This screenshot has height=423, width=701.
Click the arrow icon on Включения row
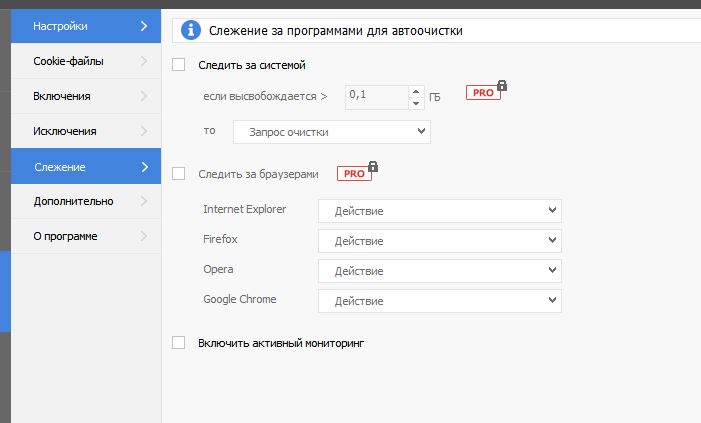click(144, 96)
